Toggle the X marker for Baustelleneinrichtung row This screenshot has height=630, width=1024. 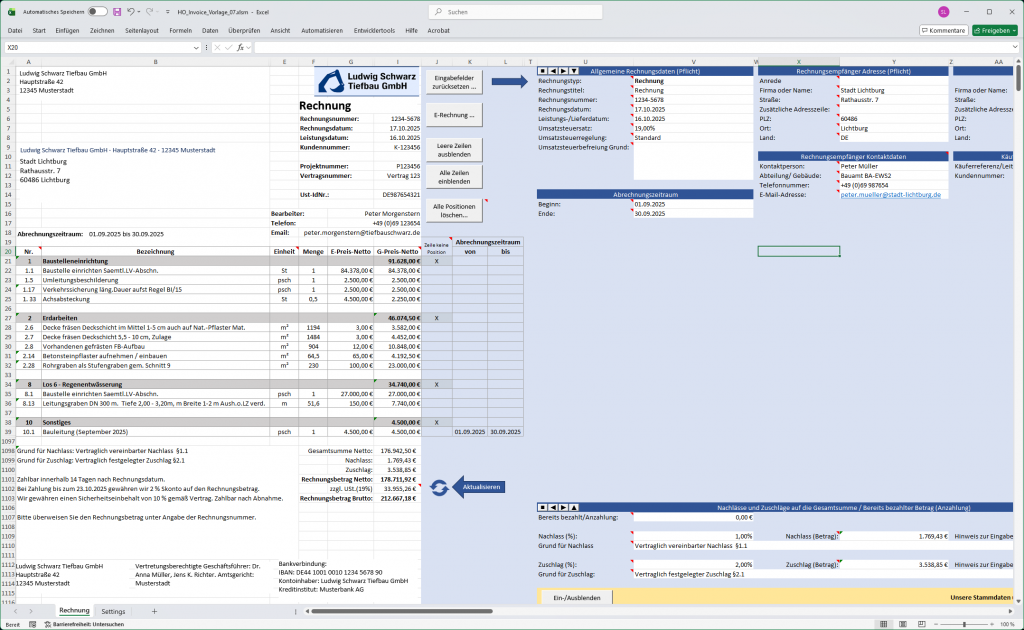436,261
